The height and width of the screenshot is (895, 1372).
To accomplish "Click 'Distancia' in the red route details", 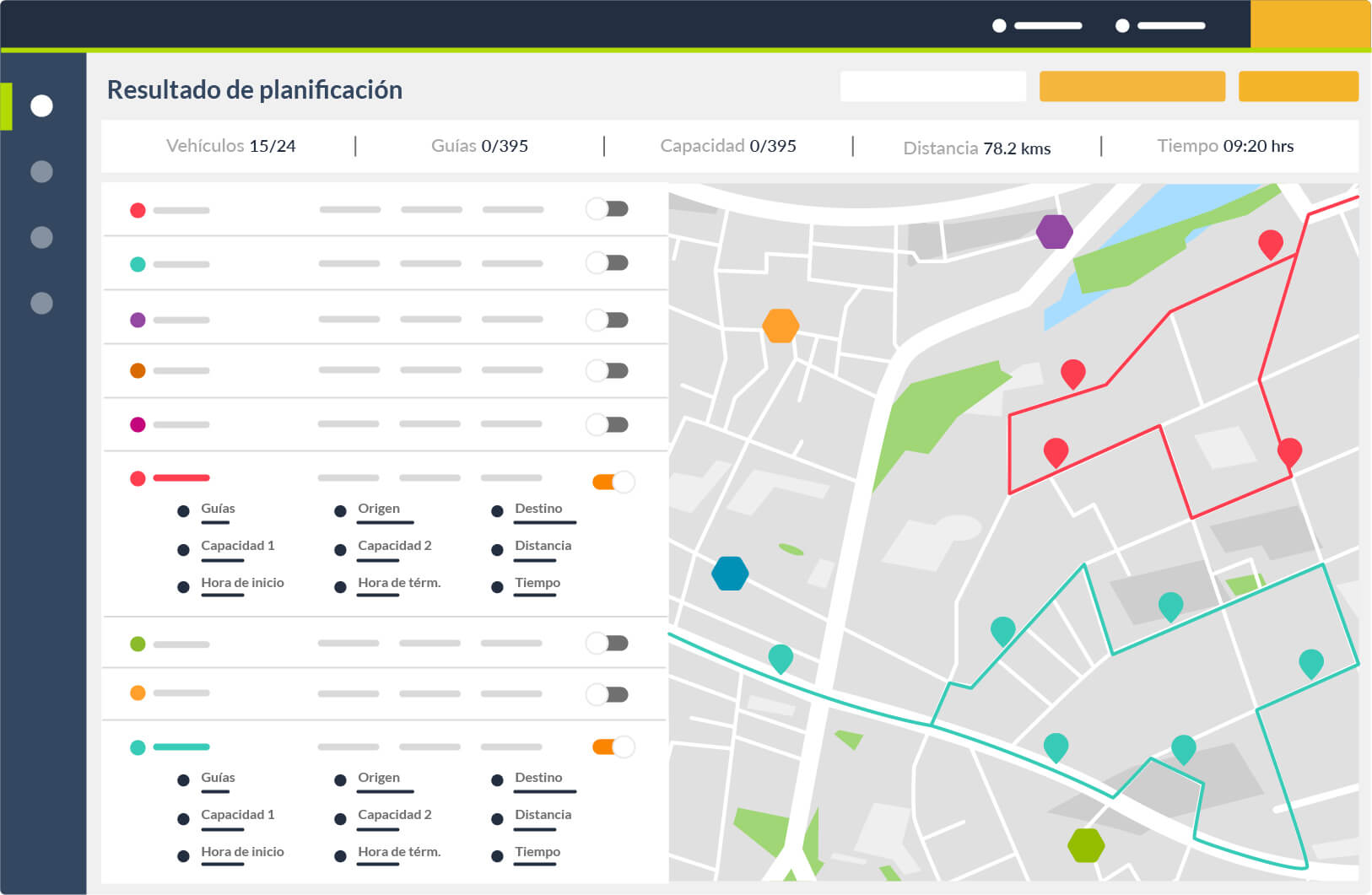I will [x=543, y=546].
